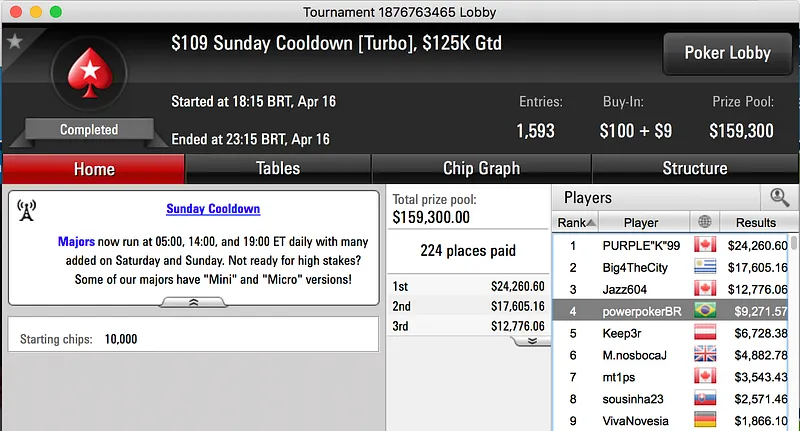Open the player search magnifier
Screen dimensions: 800x431
coord(779,198)
